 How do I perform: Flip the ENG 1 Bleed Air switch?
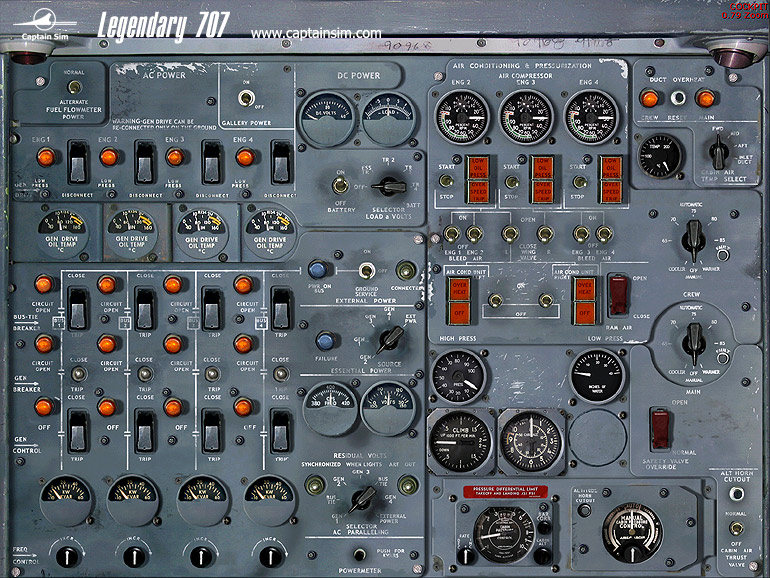tap(451, 234)
